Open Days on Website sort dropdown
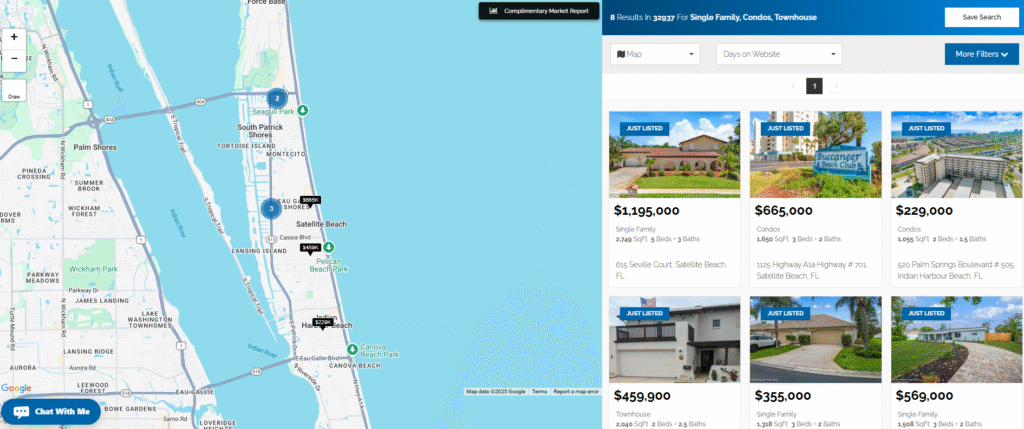This screenshot has width=1024, height=429. click(x=779, y=54)
